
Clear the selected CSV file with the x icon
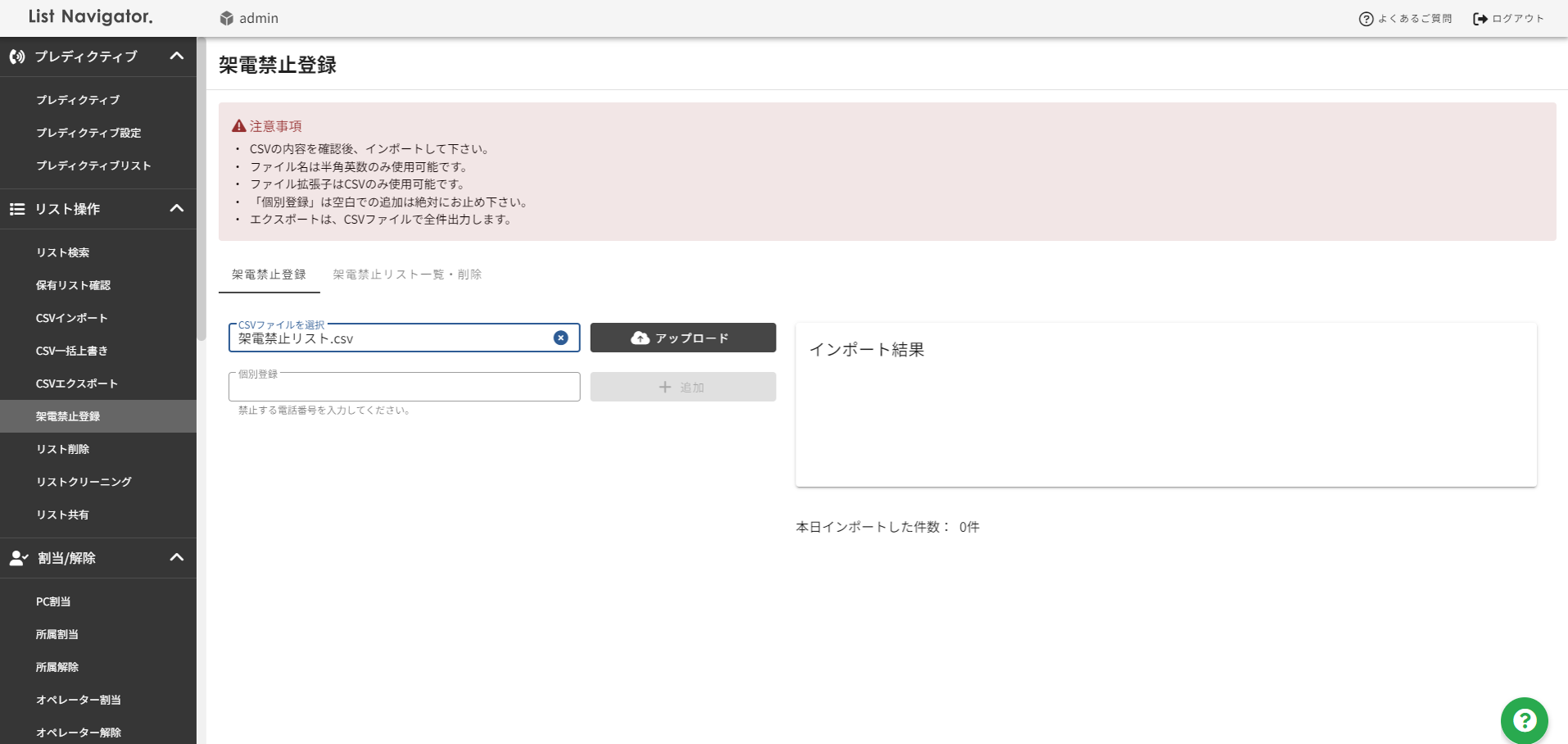pyautogui.click(x=560, y=338)
